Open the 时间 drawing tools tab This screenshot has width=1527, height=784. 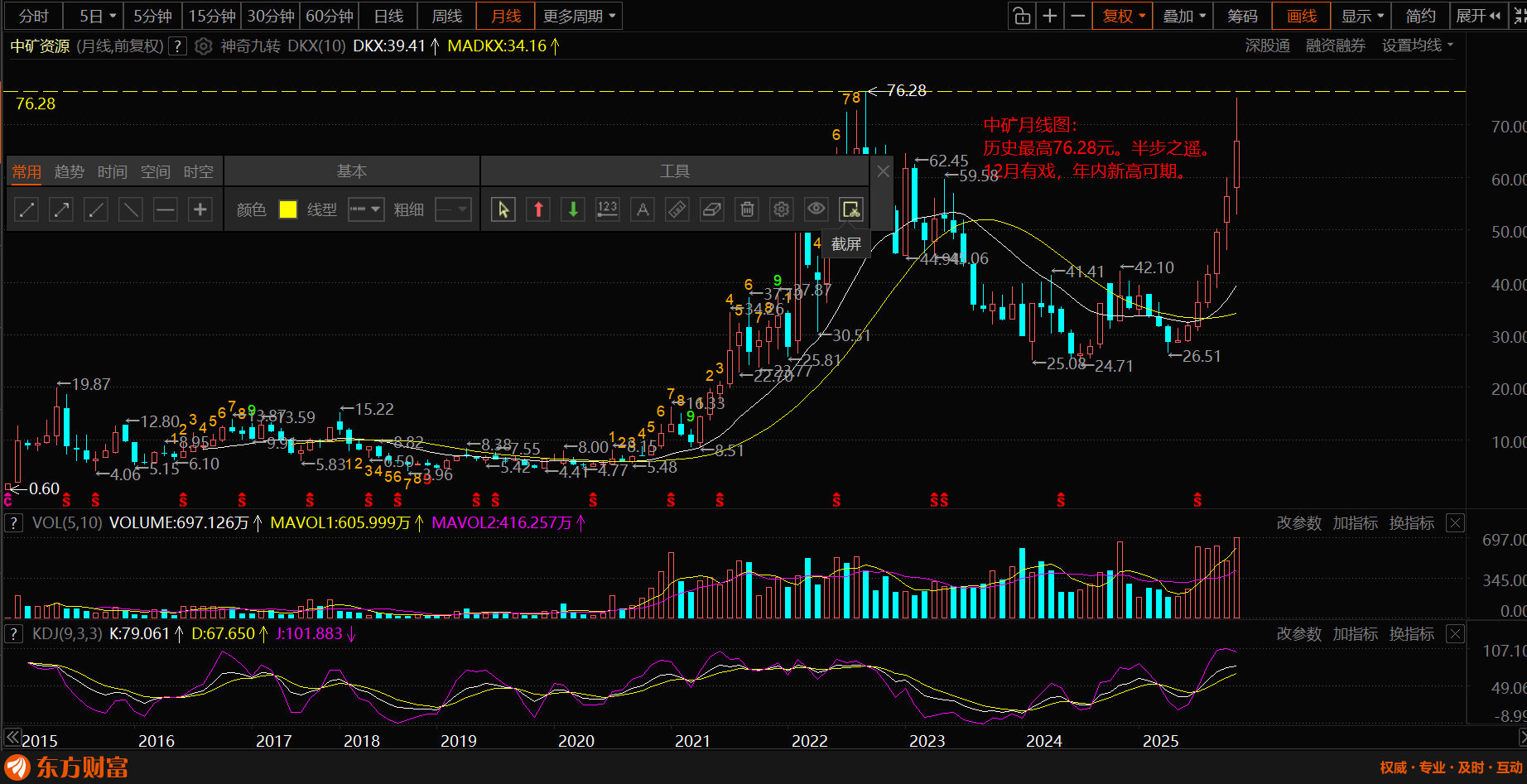[x=113, y=171]
